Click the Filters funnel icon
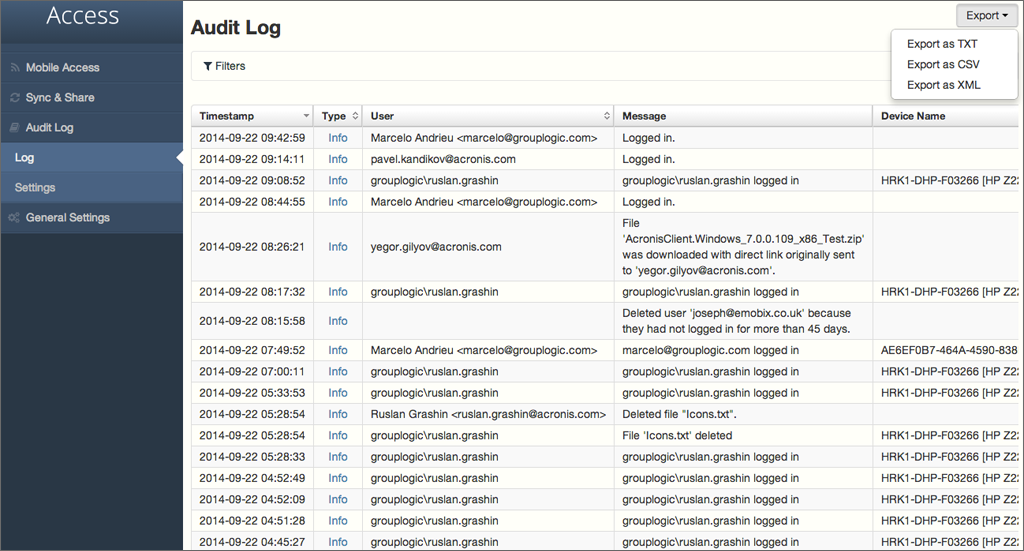 [207, 66]
